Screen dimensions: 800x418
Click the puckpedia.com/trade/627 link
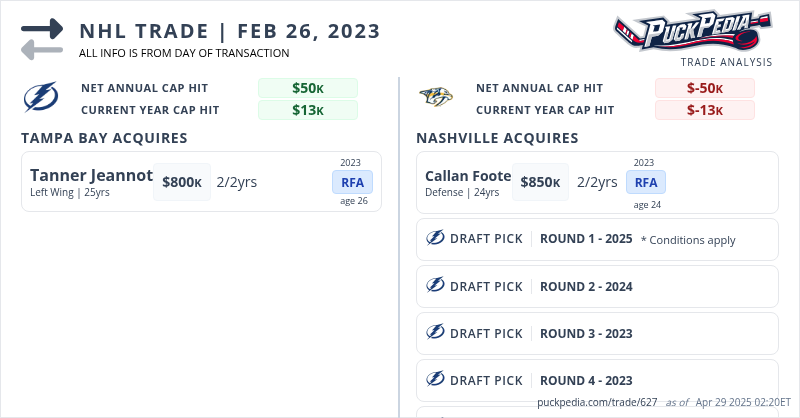[597, 401]
